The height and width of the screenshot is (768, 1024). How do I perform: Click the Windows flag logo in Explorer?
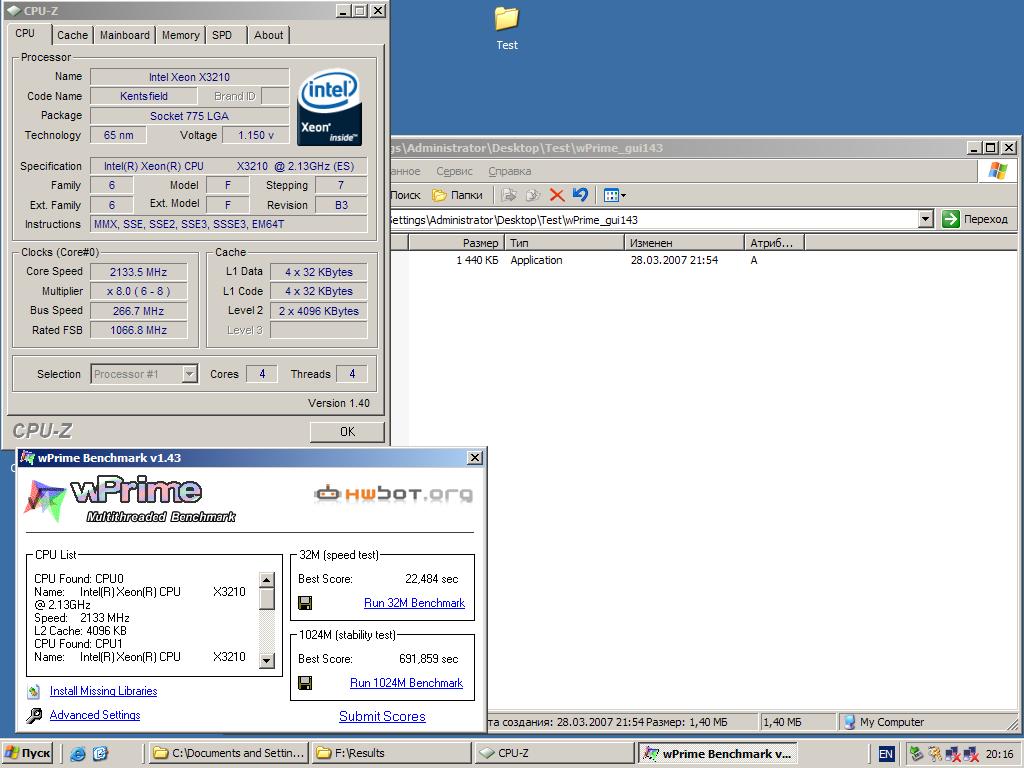[x=997, y=170]
